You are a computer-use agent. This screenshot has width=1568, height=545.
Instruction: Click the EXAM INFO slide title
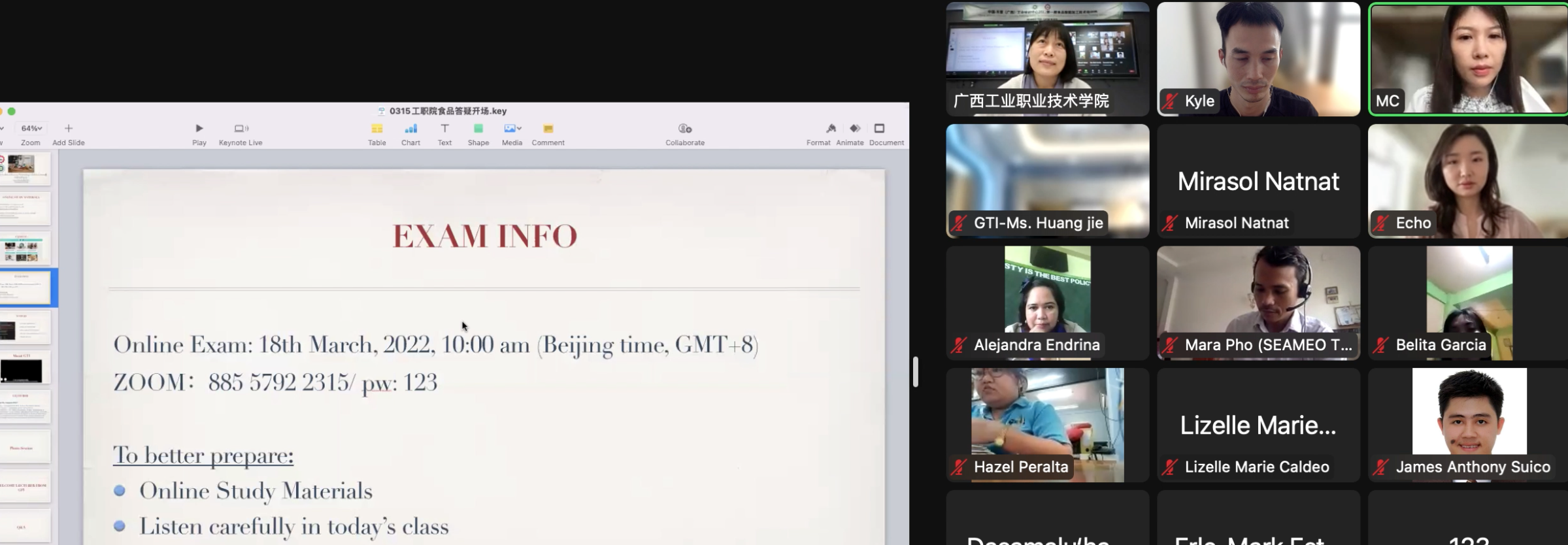(x=485, y=236)
